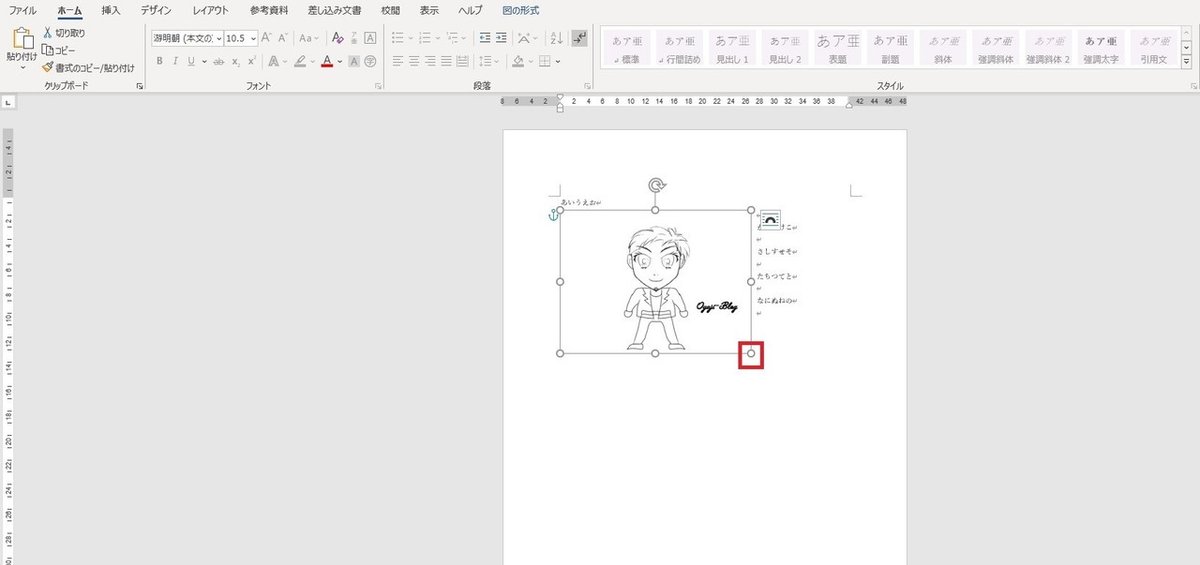Apply the 標準 style
The width and height of the screenshot is (1200, 565).
pos(626,48)
